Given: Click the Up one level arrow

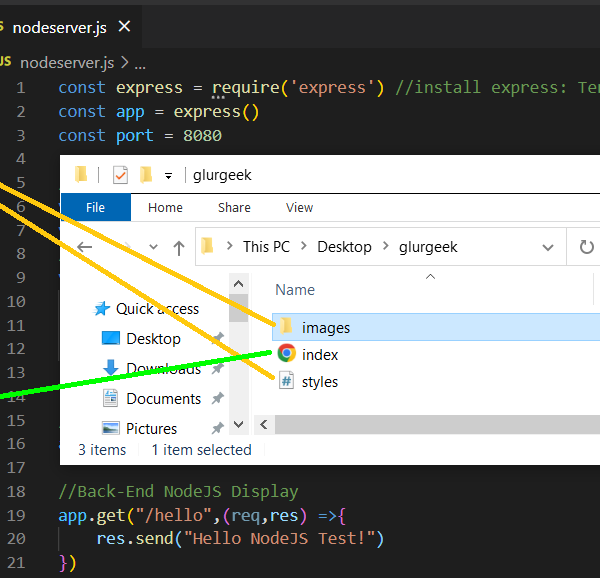Looking at the screenshot, I should pos(179,247).
